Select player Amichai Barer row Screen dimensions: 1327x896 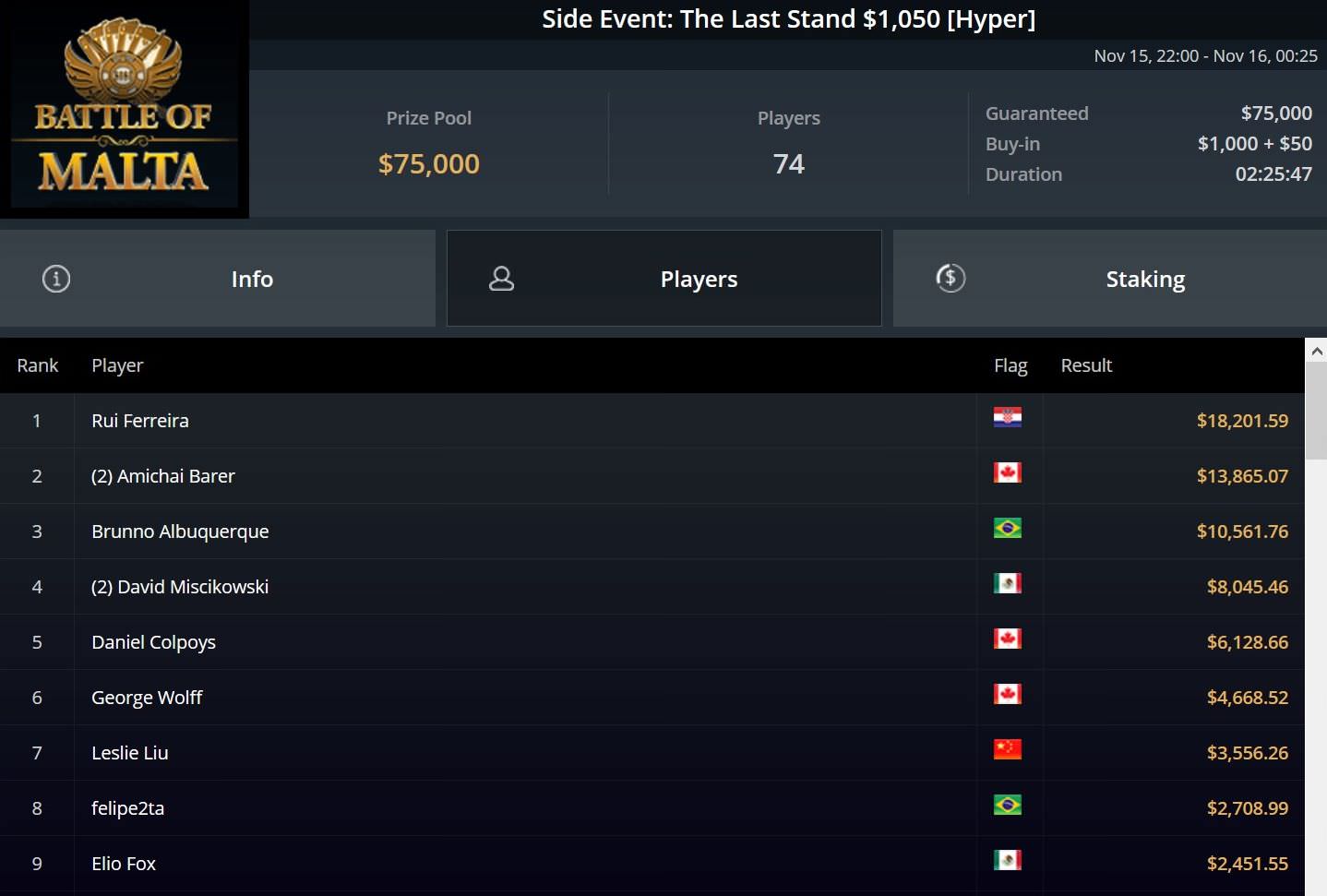click(163, 476)
